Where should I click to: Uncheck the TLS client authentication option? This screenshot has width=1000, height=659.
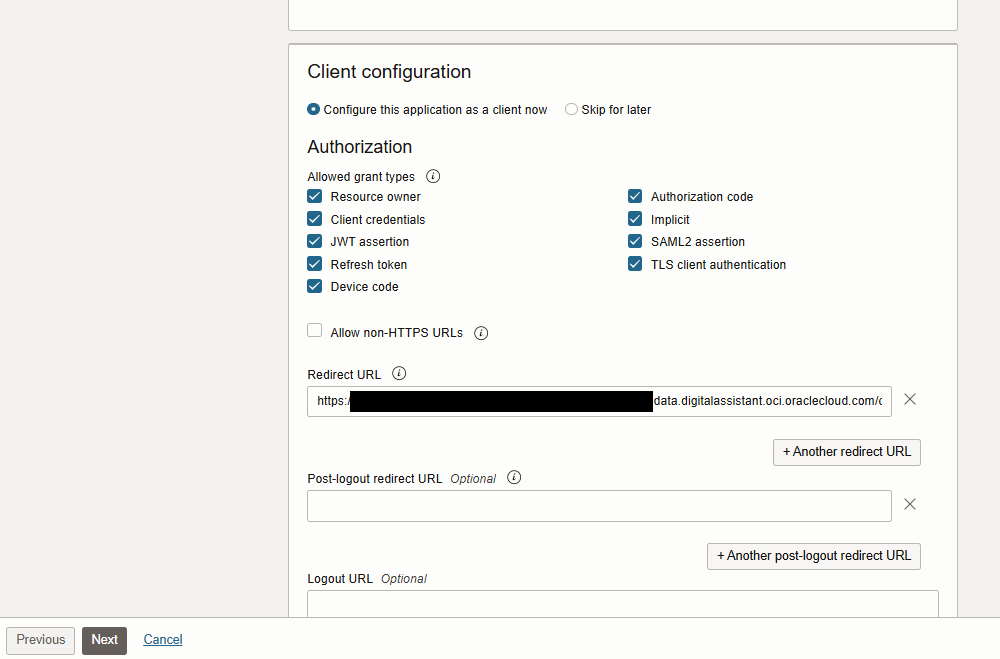point(635,265)
